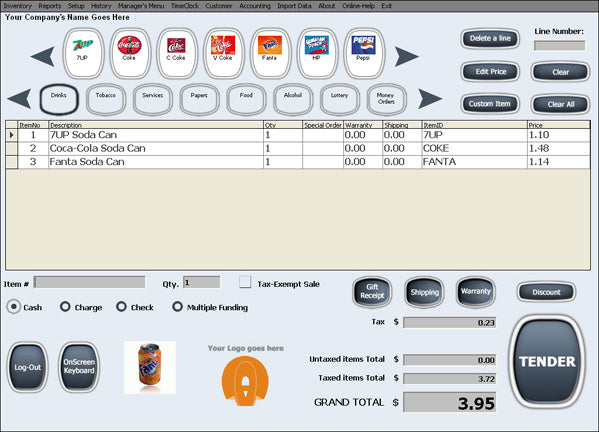This screenshot has width=599, height=432.
Task: Show previous products with the left arrow
Action: click(42, 57)
